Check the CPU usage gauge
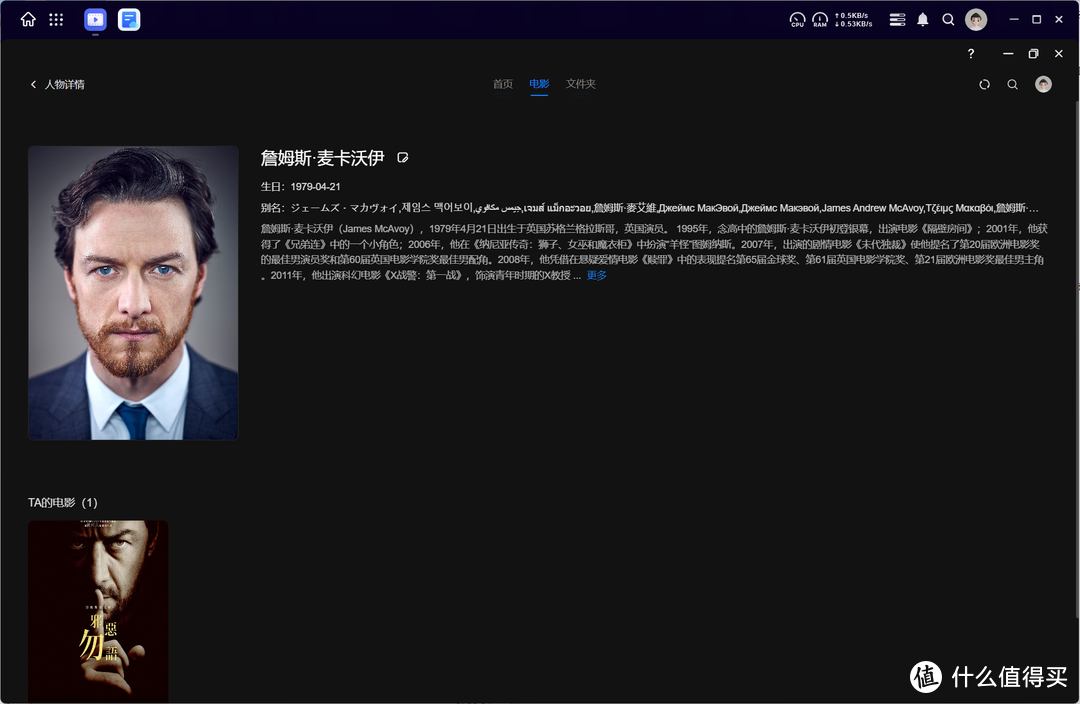Viewport: 1080px width, 704px height. 797,19
